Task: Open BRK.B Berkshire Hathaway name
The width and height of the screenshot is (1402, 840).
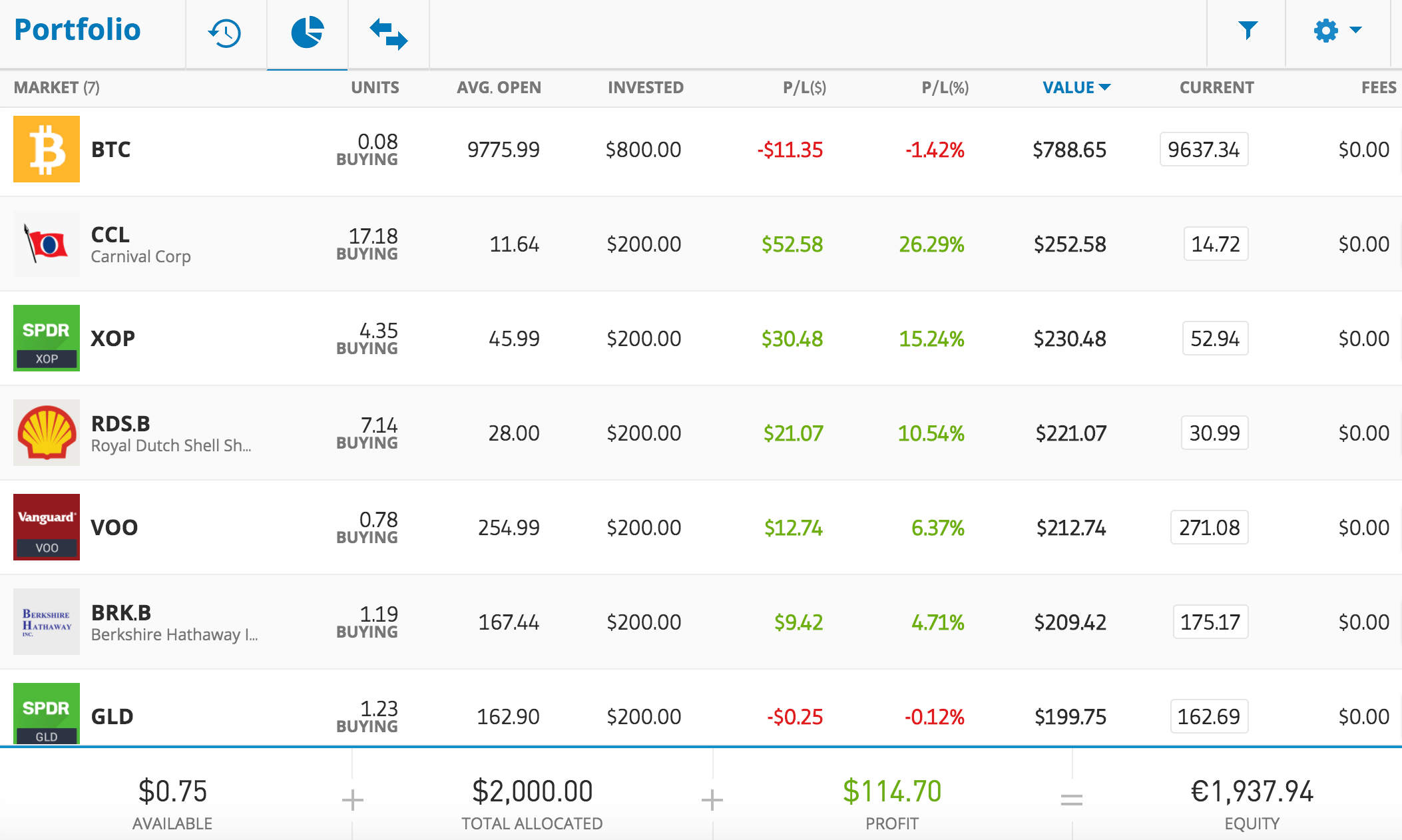Action: (174, 623)
